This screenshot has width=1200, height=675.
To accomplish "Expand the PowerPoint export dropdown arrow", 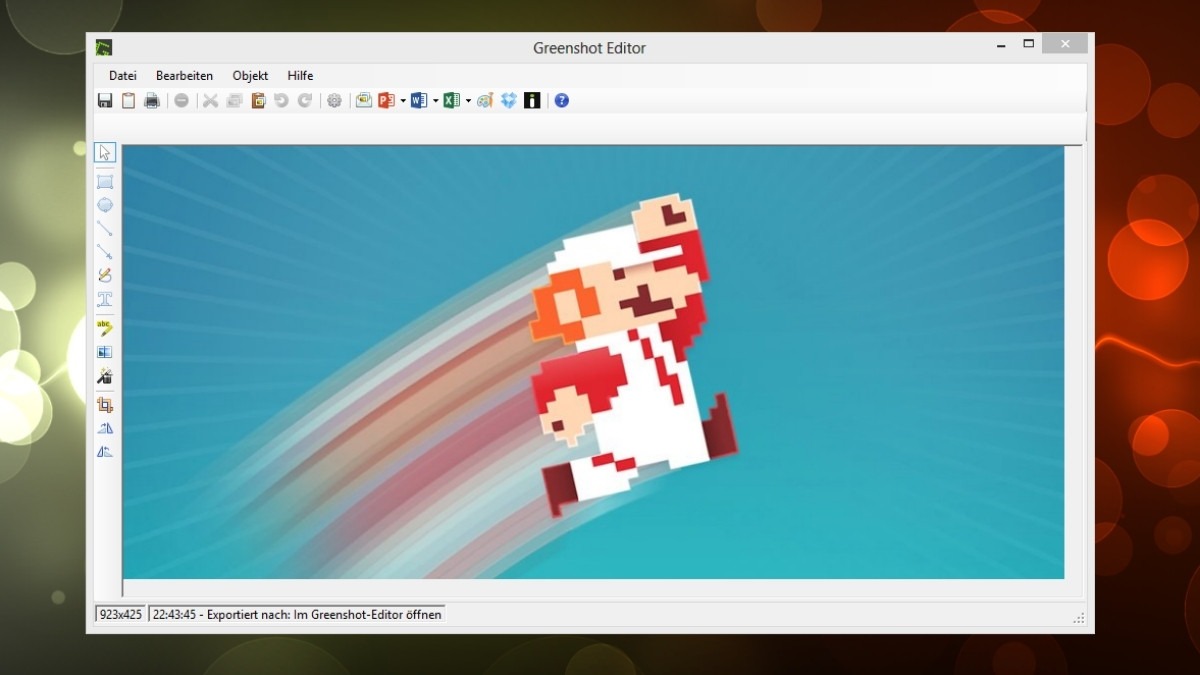I will pyautogui.click(x=403, y=101).
